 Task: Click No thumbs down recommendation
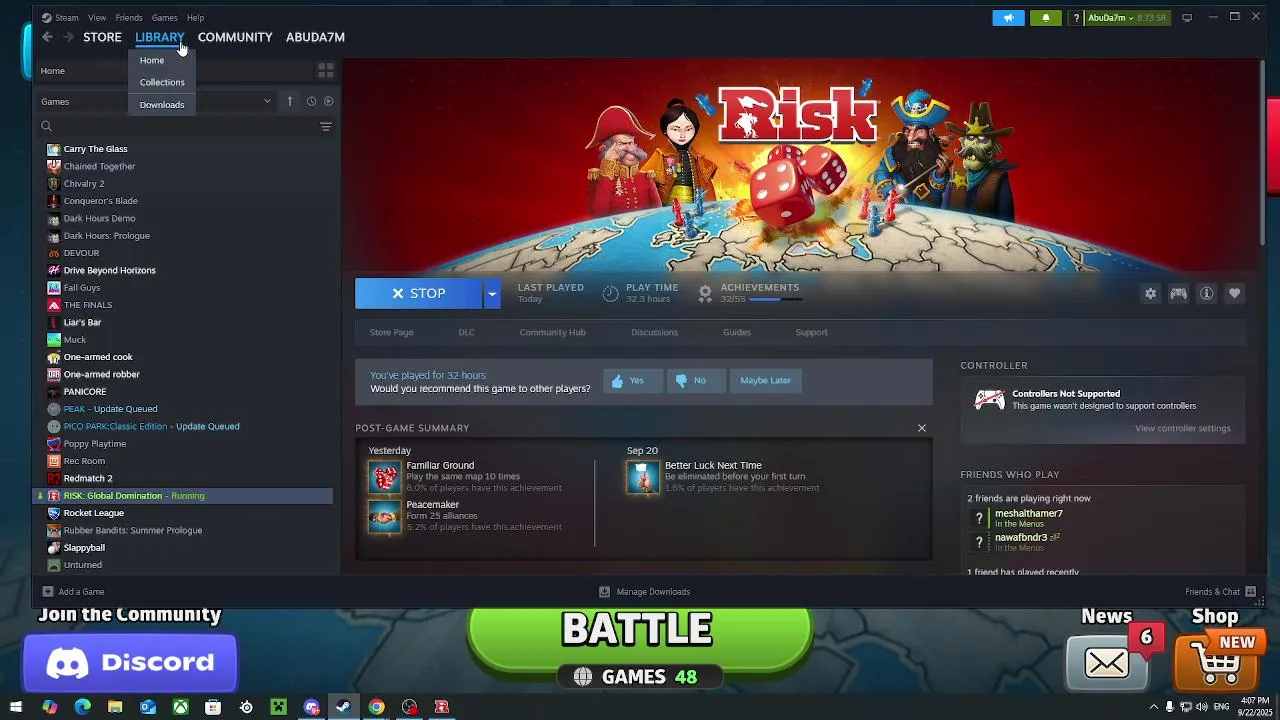tap(695, 380)
